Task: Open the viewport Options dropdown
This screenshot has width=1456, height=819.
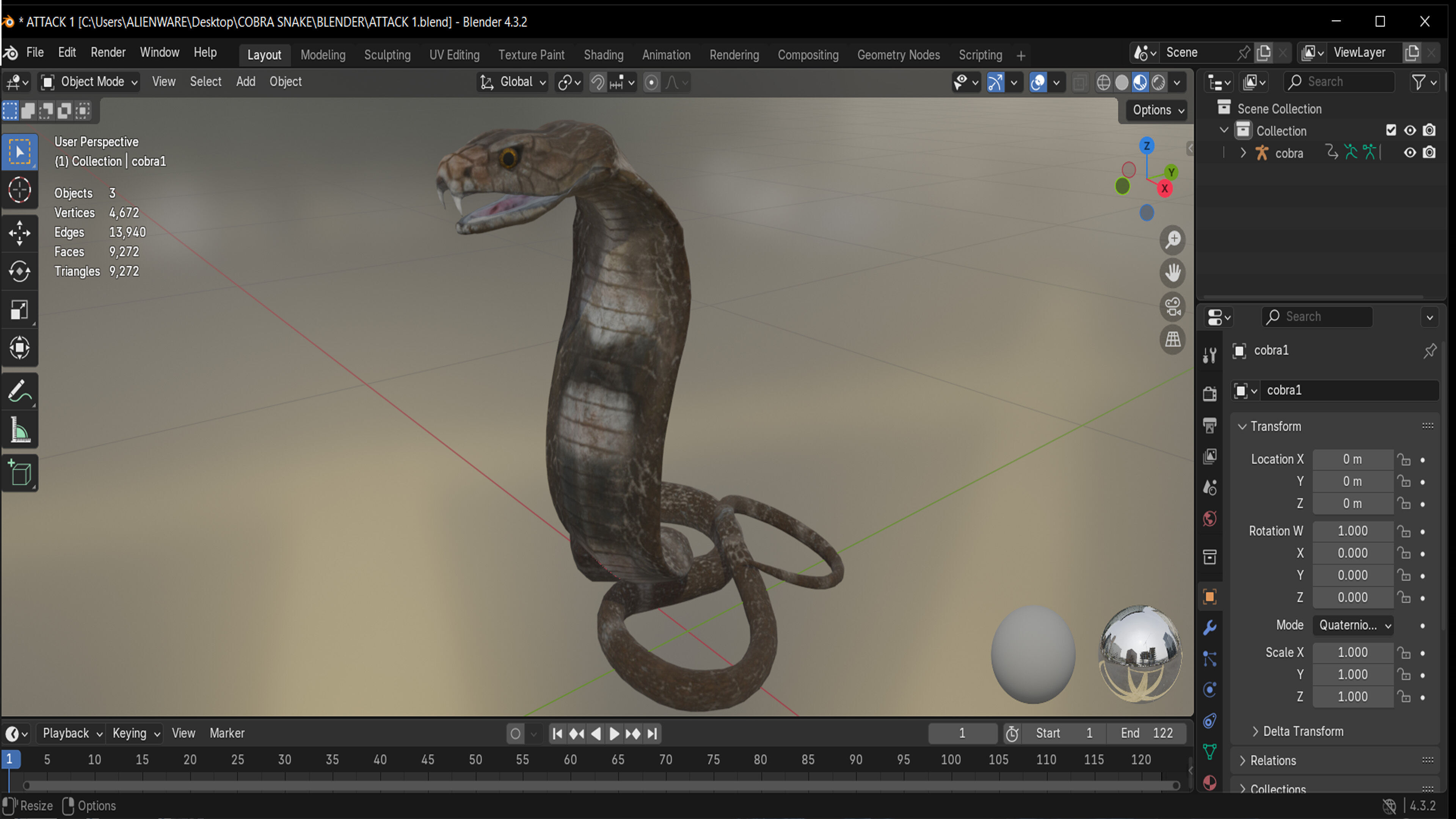Action: click(1157, 110)
